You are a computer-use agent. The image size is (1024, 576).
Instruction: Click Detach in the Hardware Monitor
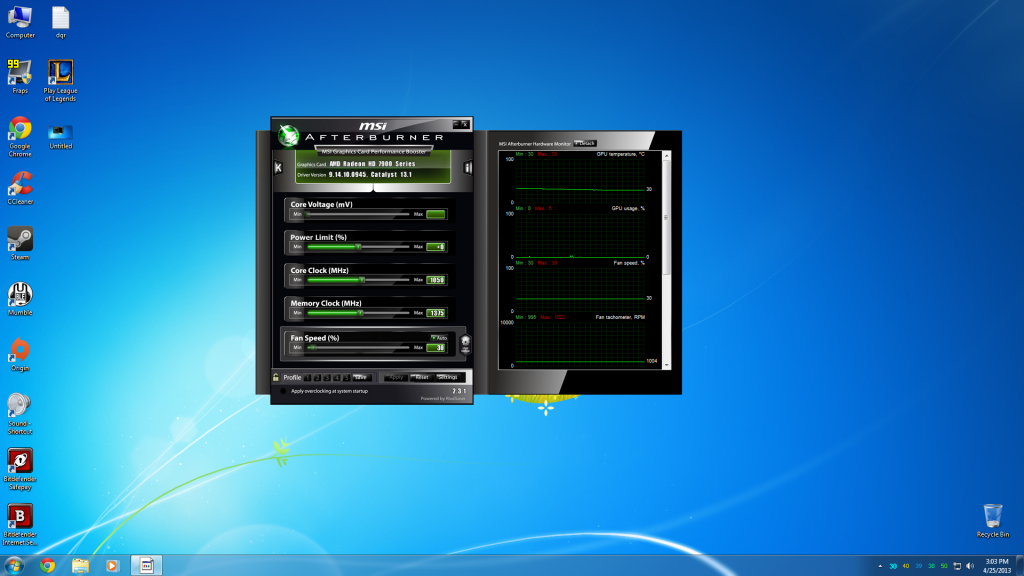point(585,143)
